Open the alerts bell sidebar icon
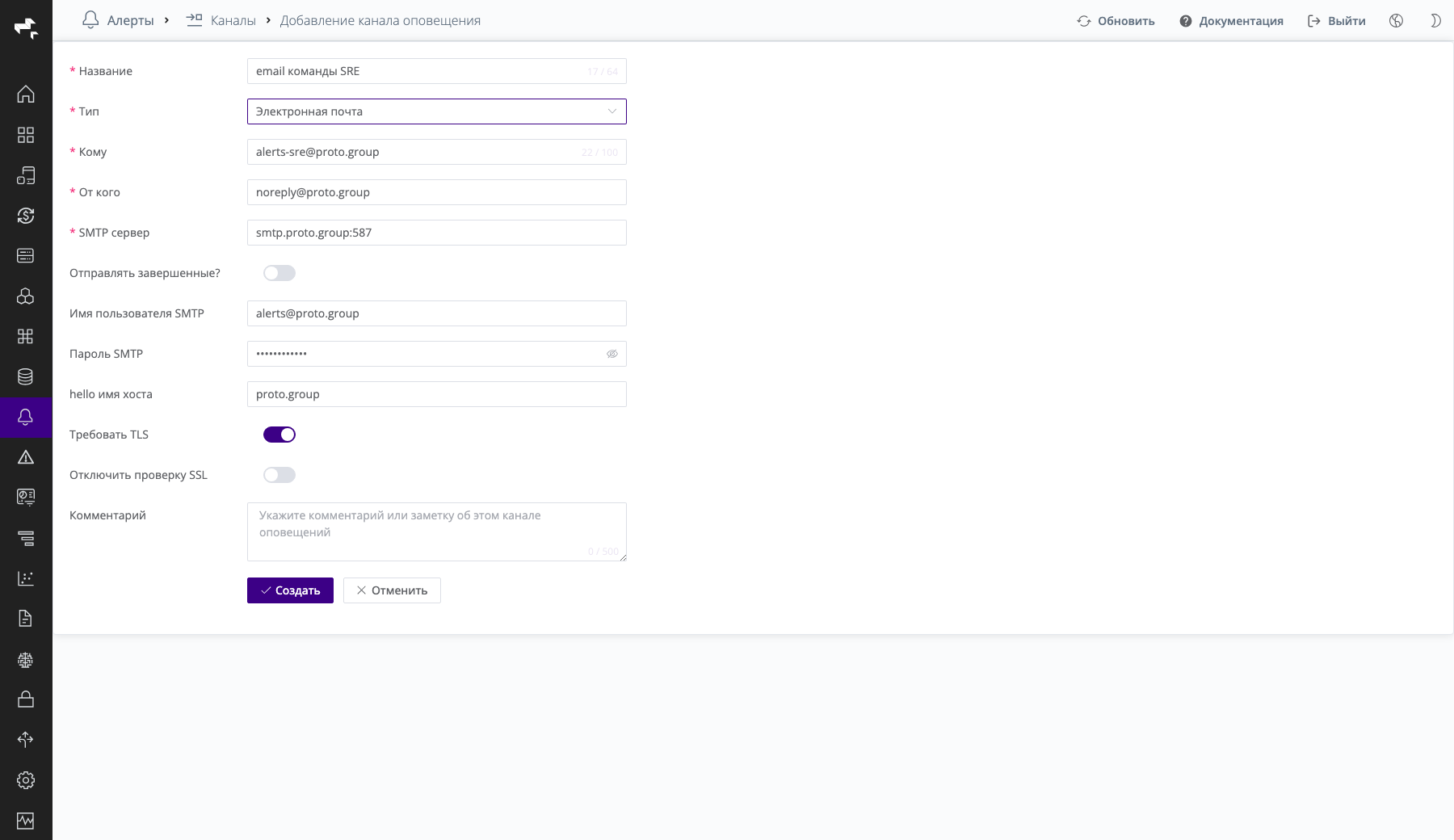This screenshot has height=840, width=1454. pyautogui.click(x=26, y=417)
